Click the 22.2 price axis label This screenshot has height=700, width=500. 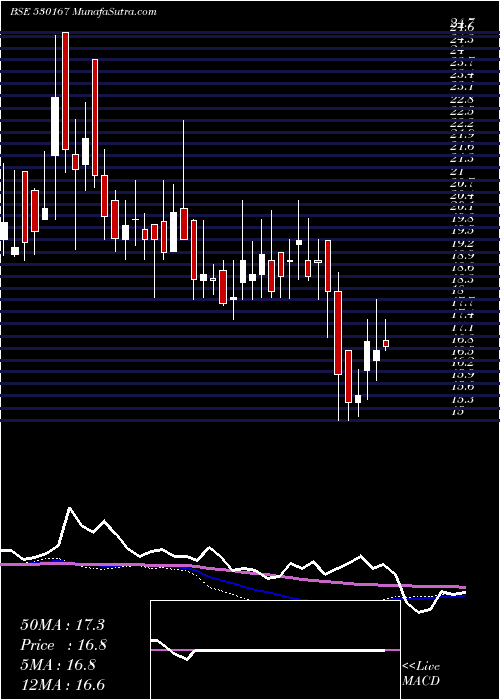point(463,123)
